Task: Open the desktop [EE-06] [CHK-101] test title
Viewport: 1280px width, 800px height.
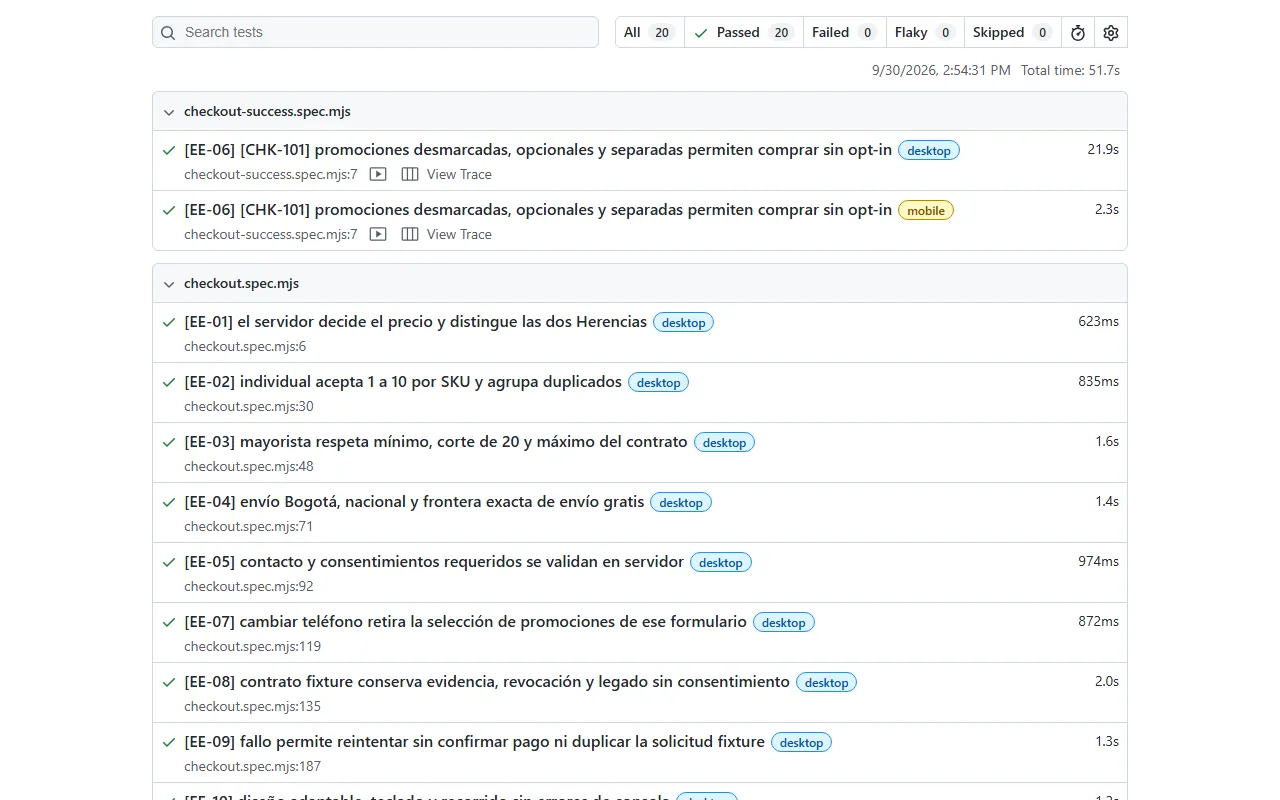Action: (x=538, y=150)
